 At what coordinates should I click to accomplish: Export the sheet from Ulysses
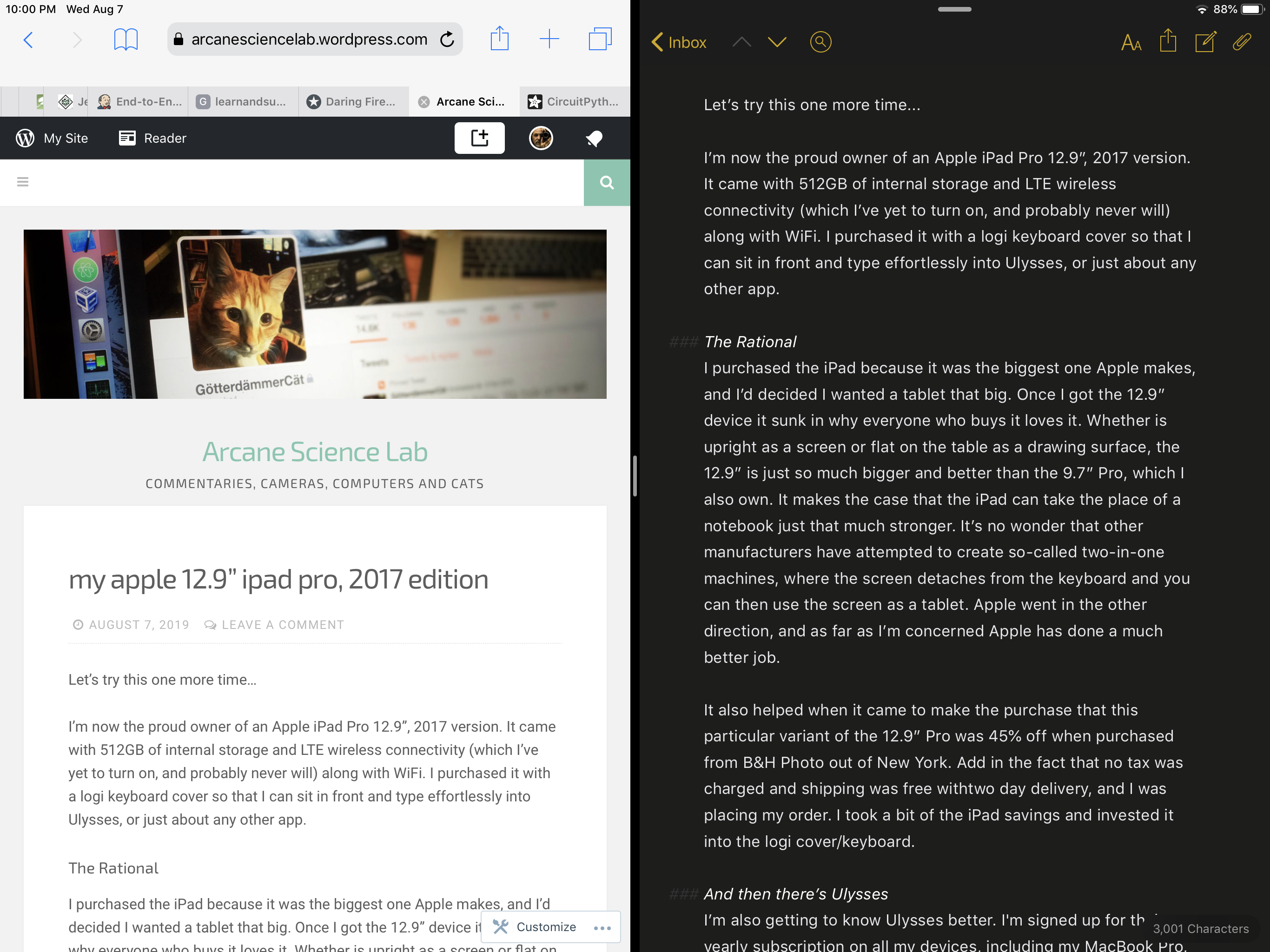pos(1168,41)
